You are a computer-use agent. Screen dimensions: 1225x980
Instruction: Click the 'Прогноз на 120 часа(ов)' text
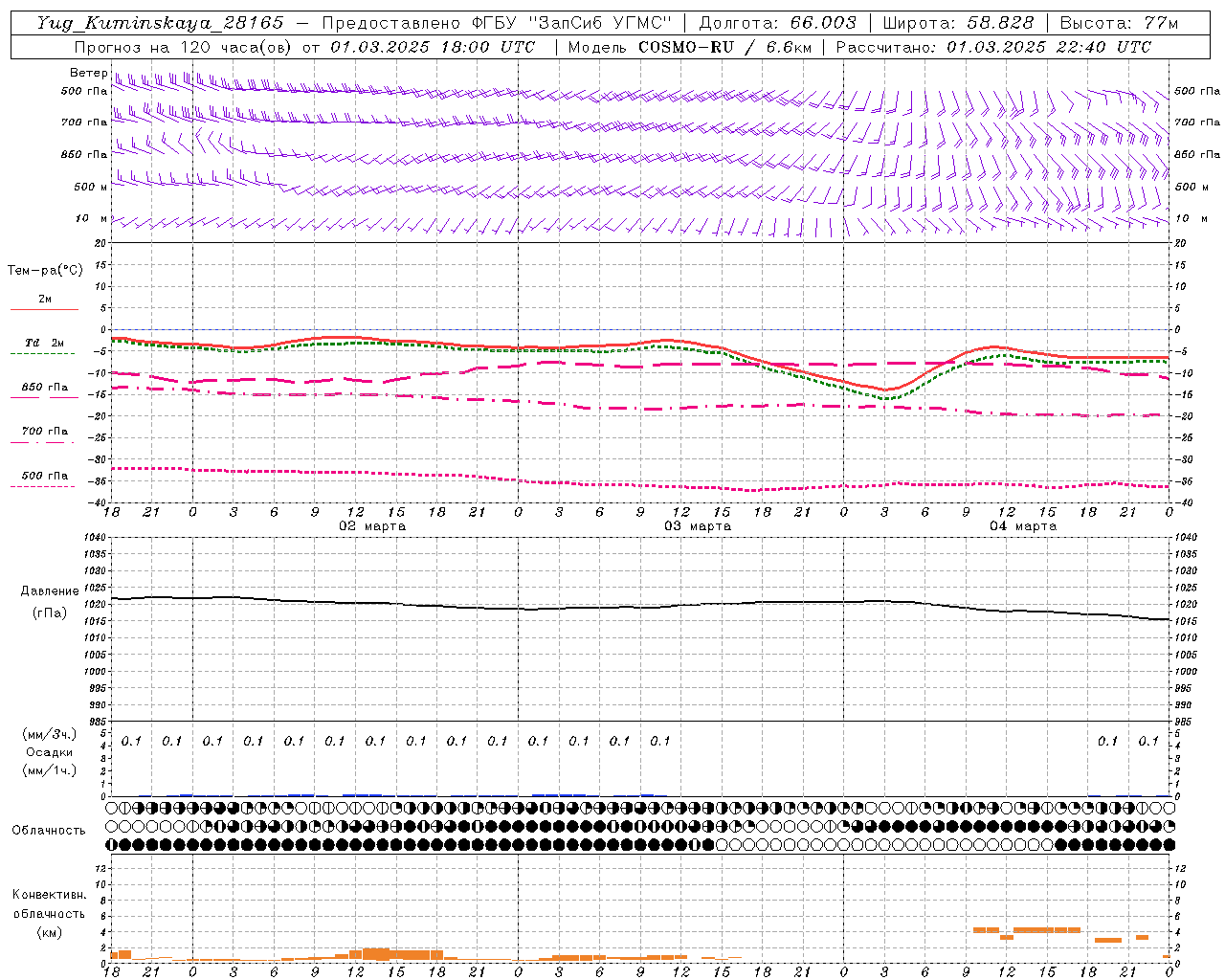click(183, 47)
